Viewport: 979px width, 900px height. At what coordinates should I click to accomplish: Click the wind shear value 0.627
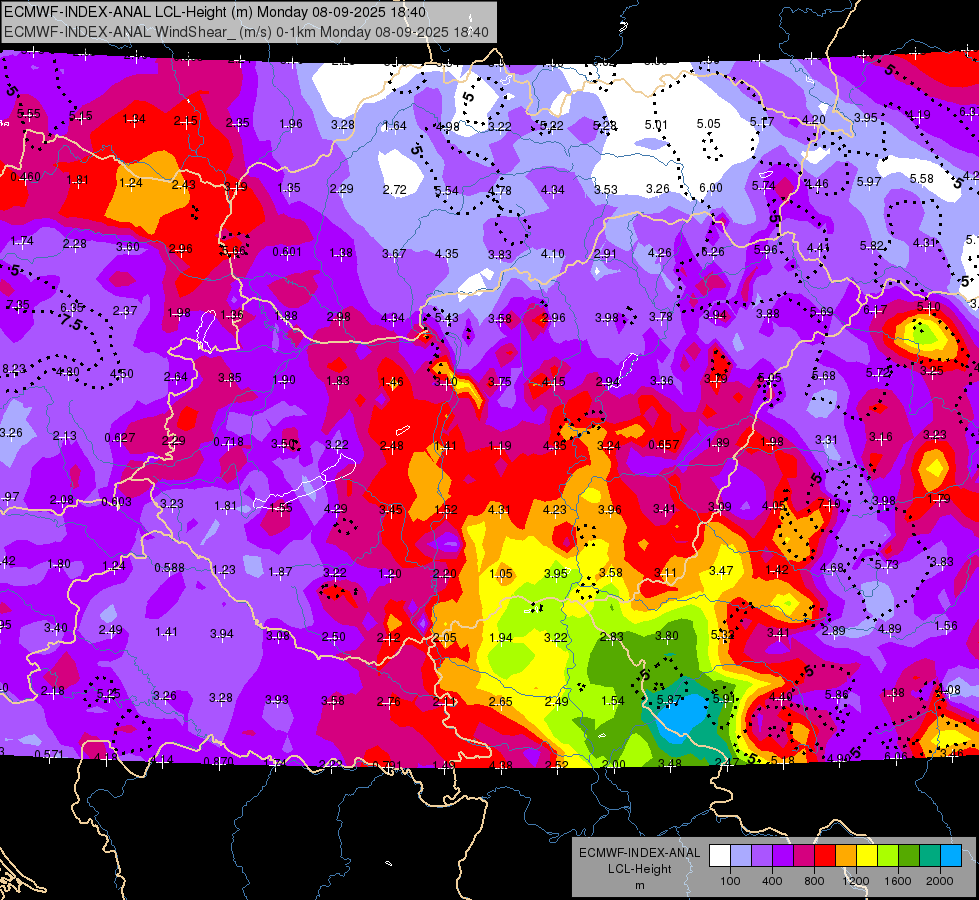119,437
